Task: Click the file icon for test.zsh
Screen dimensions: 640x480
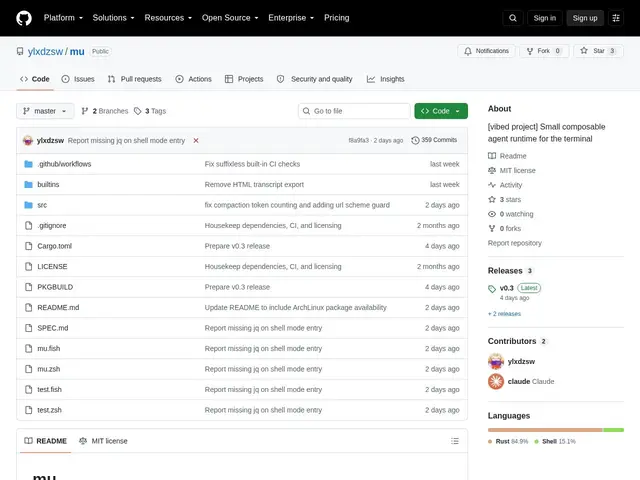Action: pos(28,410)
